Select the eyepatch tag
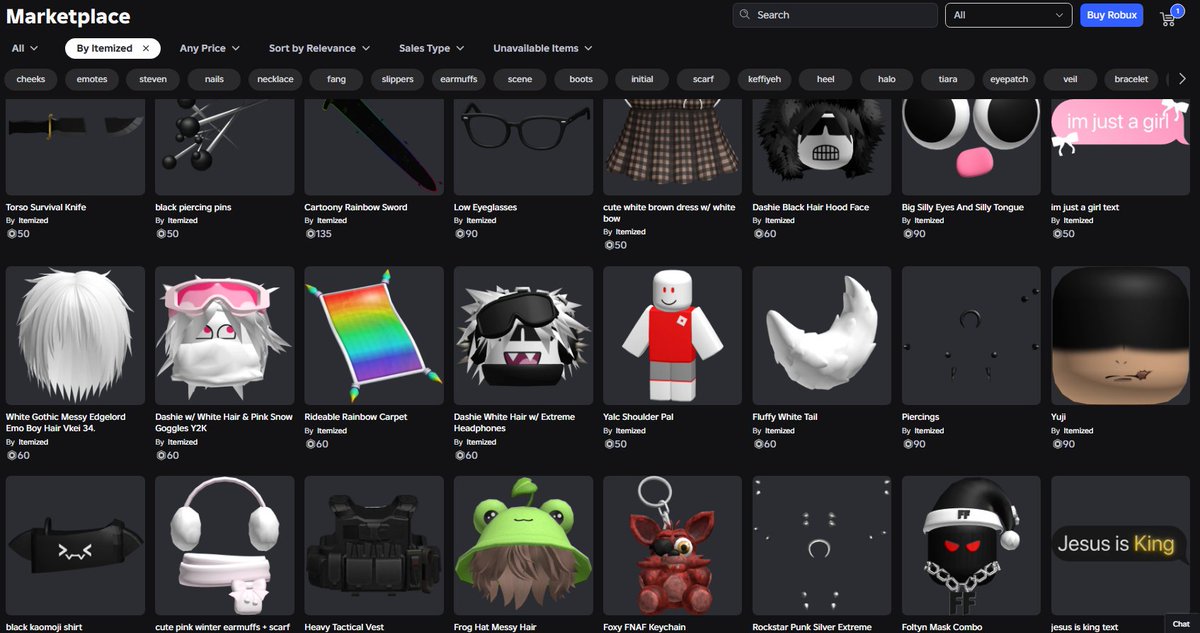 (x=1009, y=79)
